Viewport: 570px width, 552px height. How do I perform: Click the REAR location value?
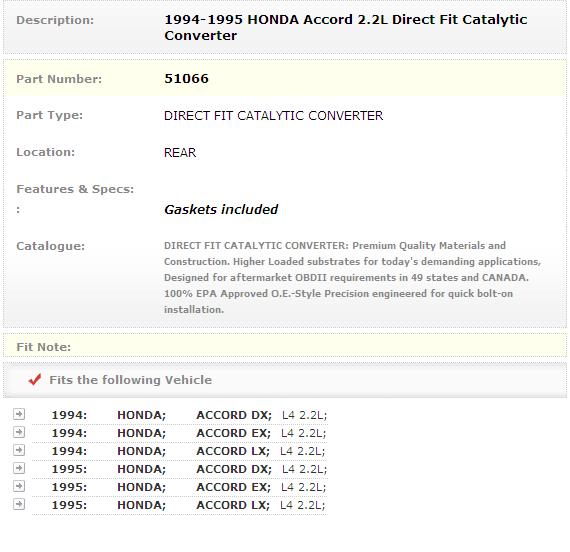tap(180, 152)
